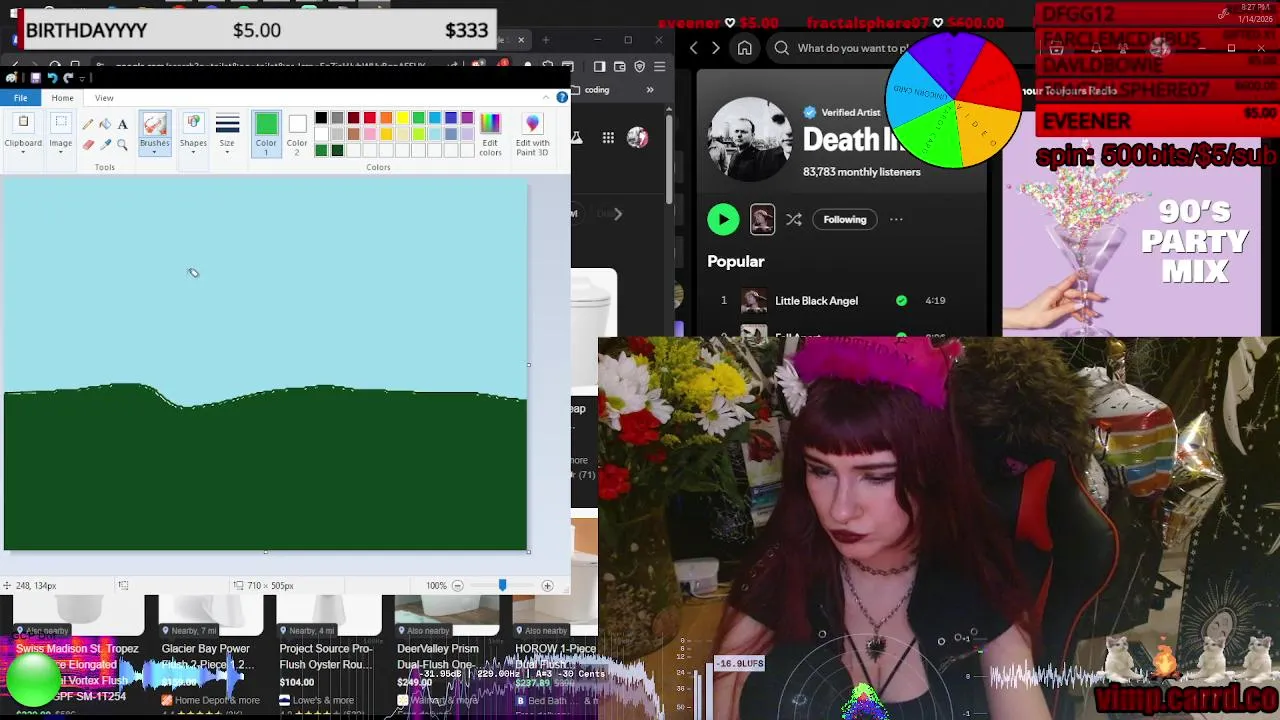Play the artist's music in Spotify
Viewport: 1280px width, 720px height.
[x=723, y=219]
